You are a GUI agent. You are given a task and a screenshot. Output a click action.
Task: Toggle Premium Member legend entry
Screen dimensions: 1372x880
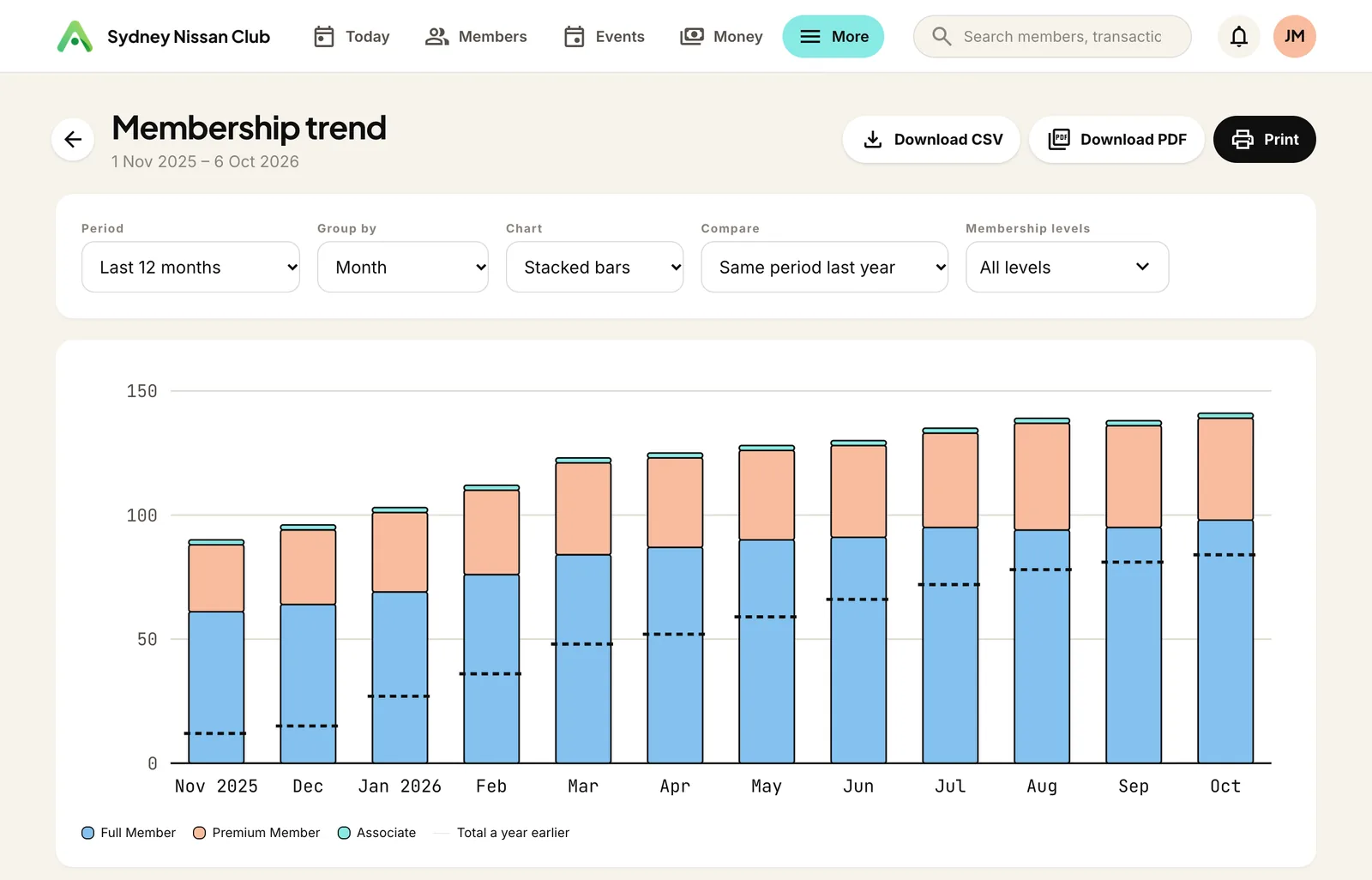pyautogui.click(x=256, y=833)
